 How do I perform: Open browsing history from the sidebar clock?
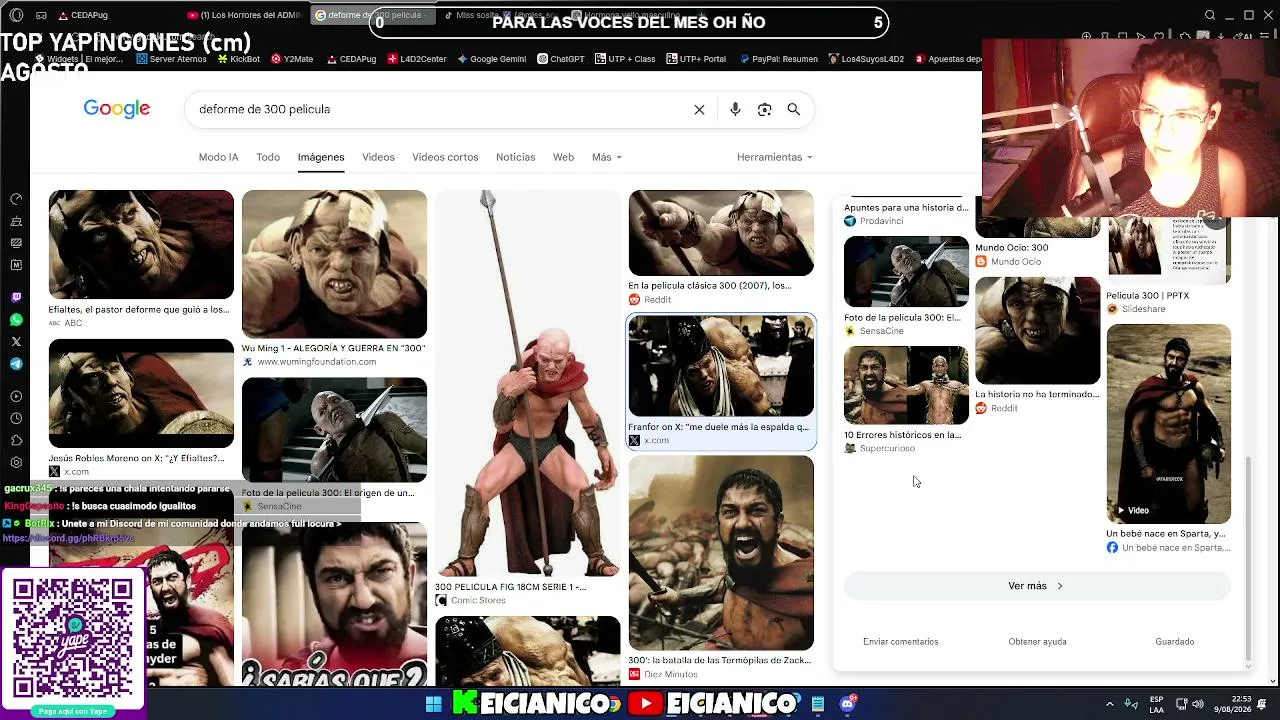click(x=16, y=418)
